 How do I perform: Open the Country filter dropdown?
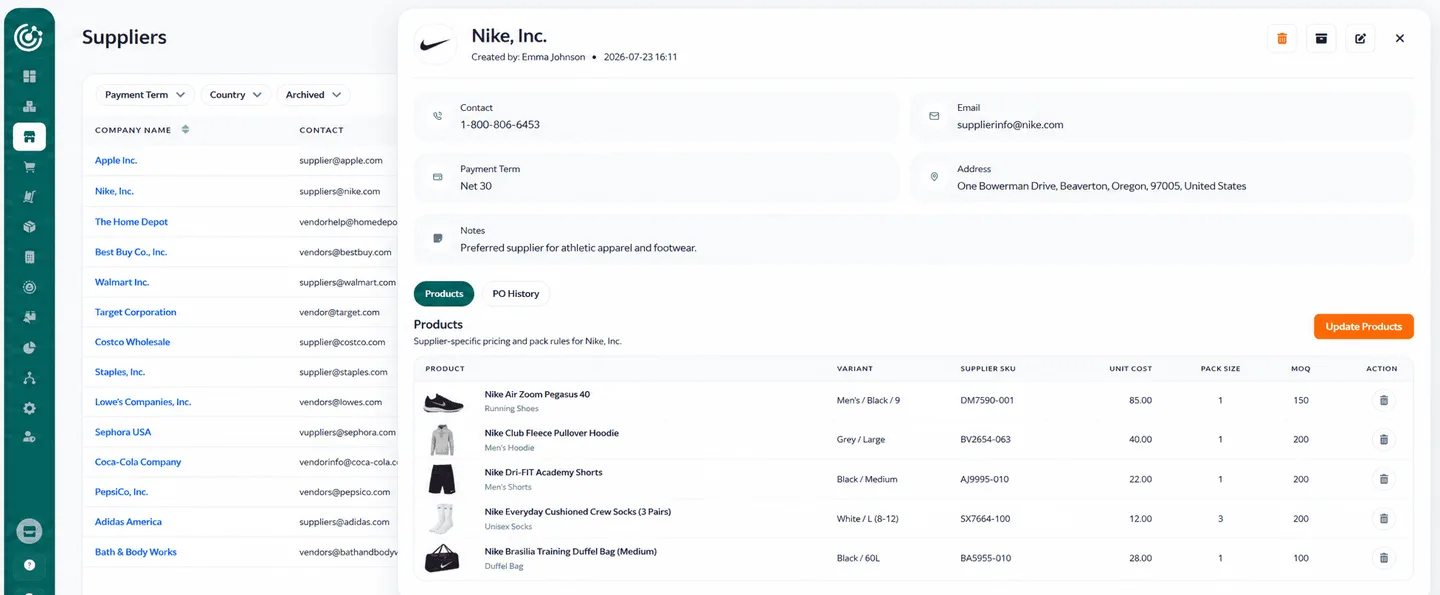coord(235,95)
